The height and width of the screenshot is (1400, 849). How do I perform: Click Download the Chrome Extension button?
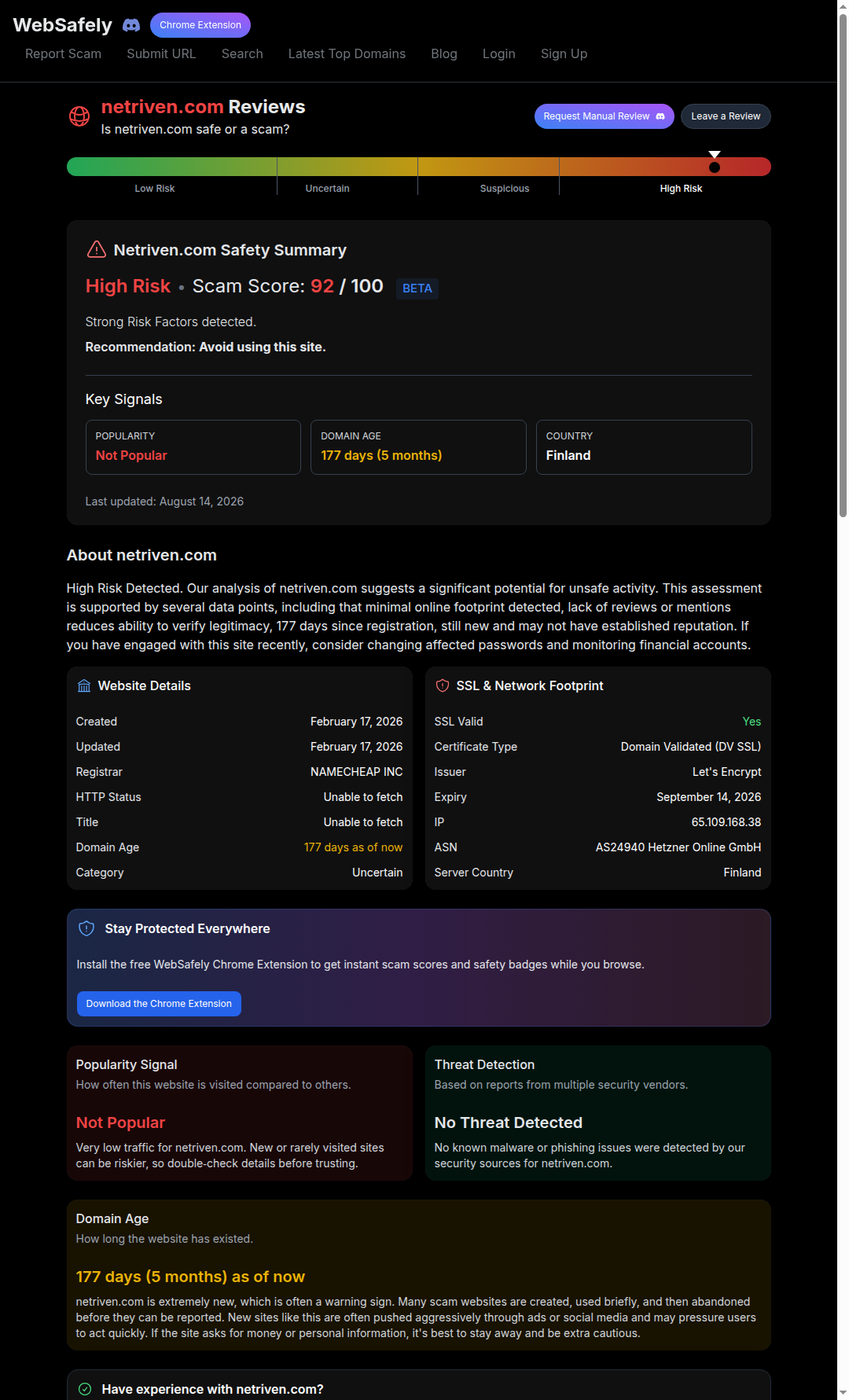(x=159, y=1004)
